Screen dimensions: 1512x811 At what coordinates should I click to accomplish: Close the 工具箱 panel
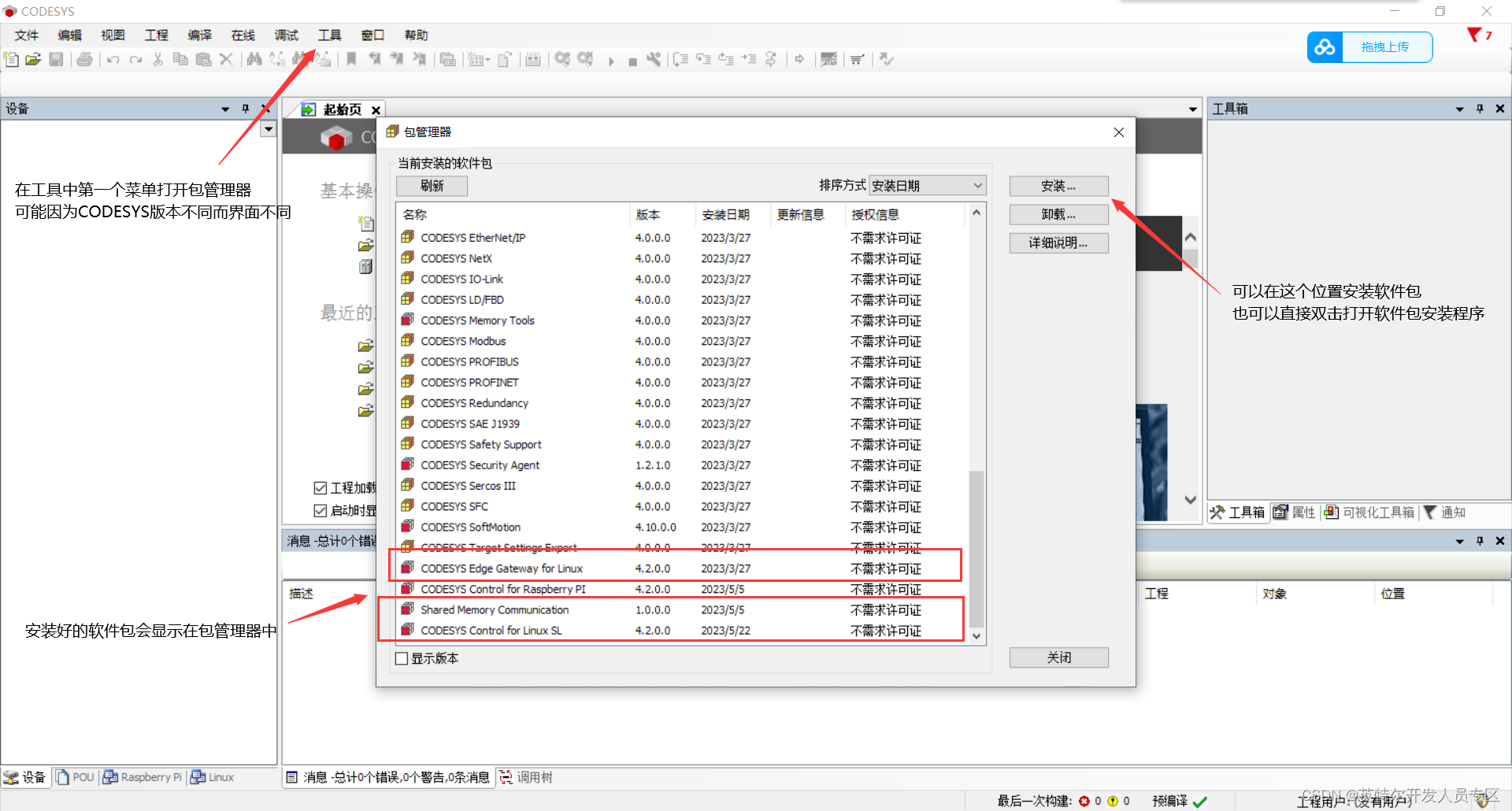coord(1500,109)
